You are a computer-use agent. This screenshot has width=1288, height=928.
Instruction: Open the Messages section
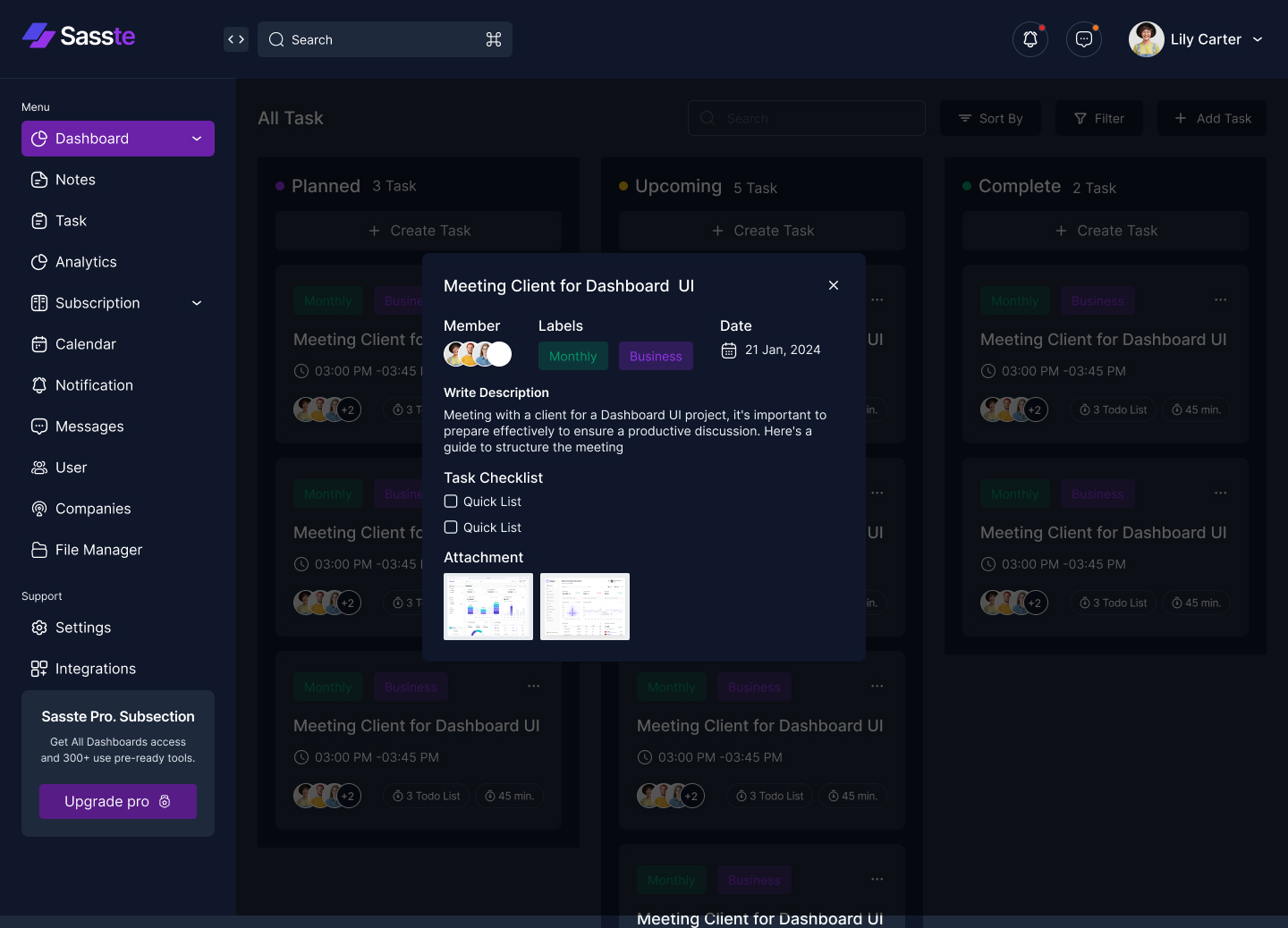[89, 426]
